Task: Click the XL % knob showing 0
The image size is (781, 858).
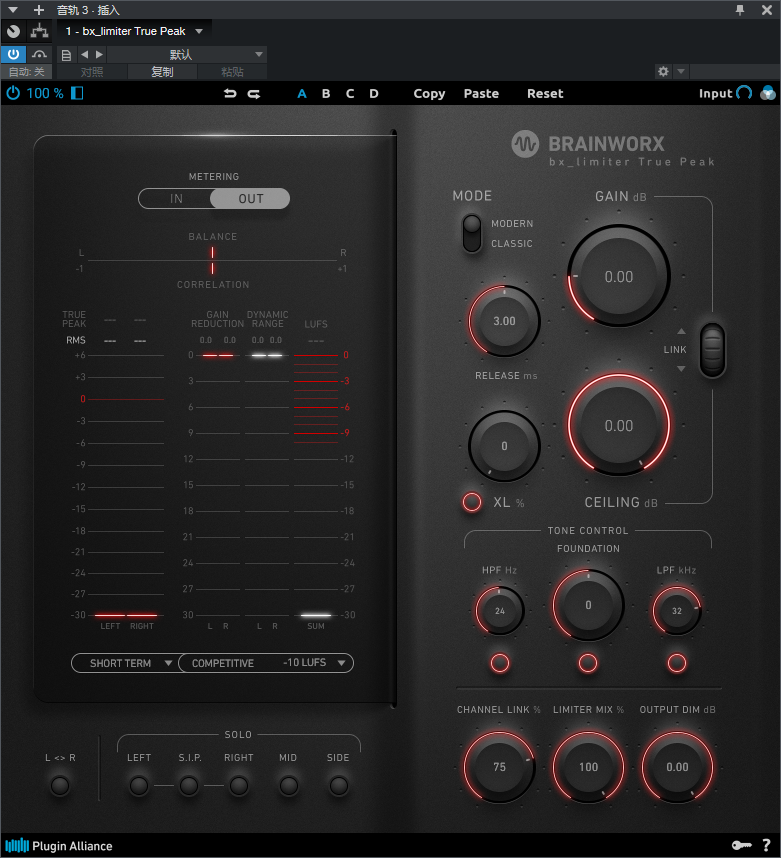Action: 504,446
